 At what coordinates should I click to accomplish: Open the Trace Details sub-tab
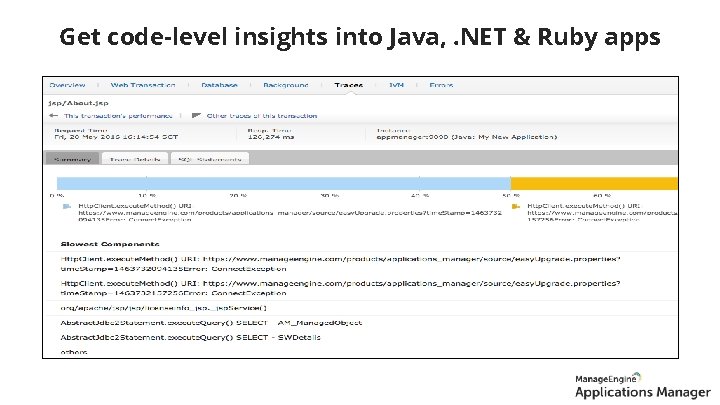135,159
